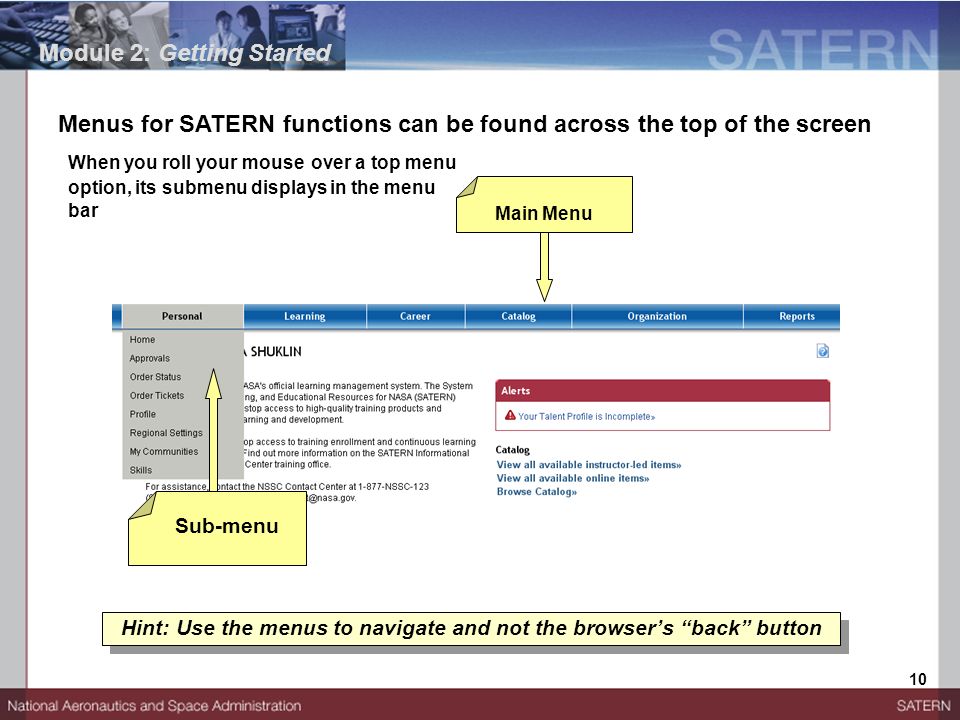Open View all available instructor-led items

[588, 465]
